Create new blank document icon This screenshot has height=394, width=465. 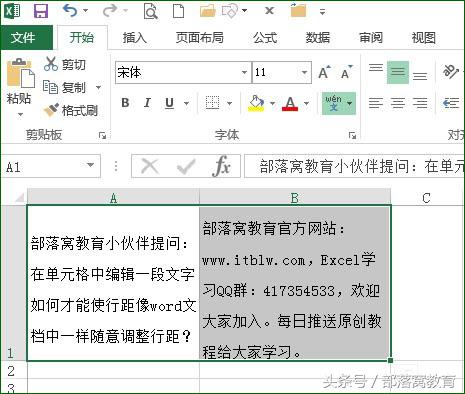[x=178, y=11]
